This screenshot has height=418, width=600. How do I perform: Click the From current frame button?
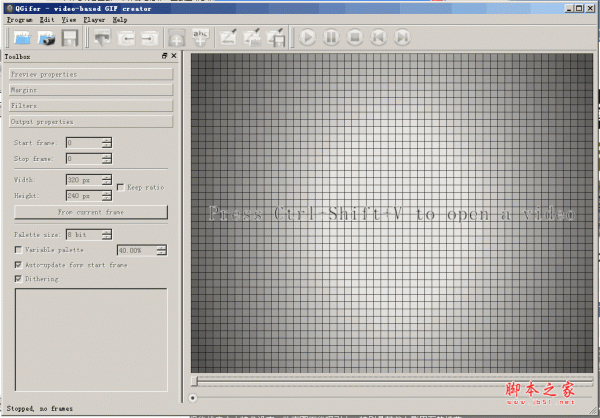pyautogui.click(x=91, y=212)
